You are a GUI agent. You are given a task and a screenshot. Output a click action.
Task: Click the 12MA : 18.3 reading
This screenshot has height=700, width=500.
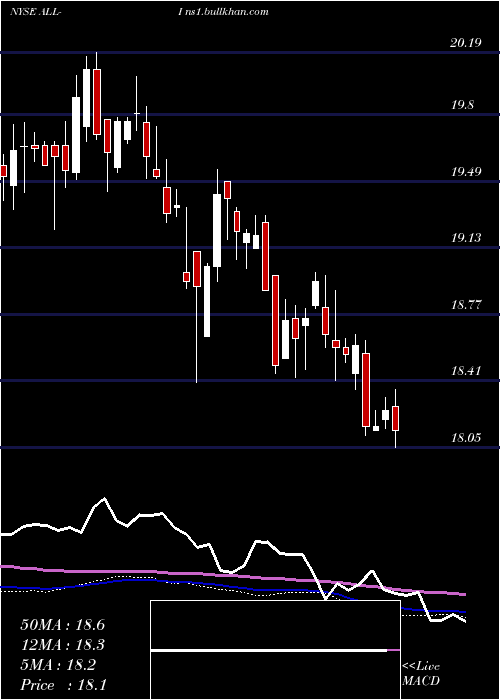tap(62, 645)
